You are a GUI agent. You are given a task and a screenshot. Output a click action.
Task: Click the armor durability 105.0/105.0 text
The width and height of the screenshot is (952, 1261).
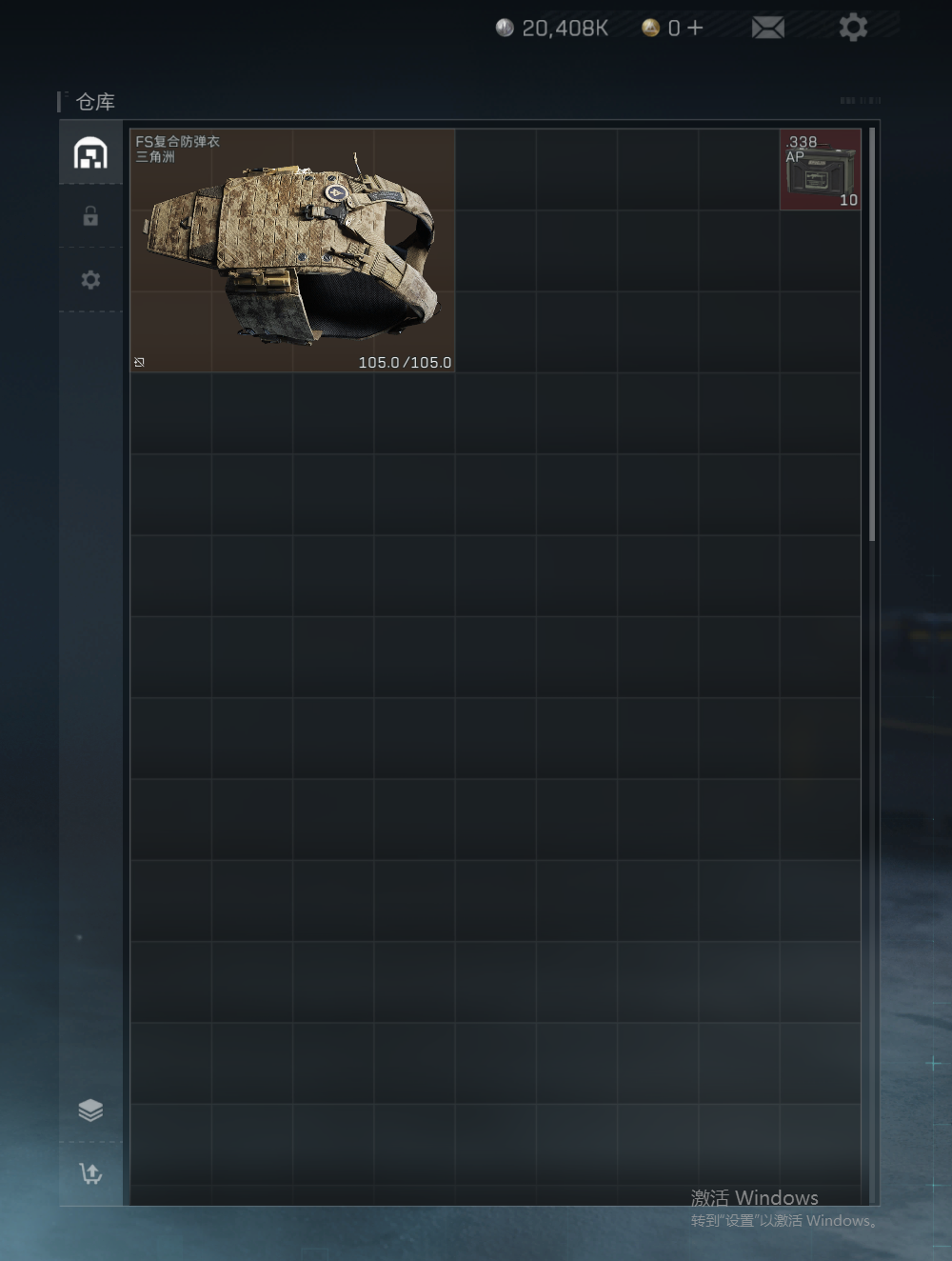click(x=405, y=362)
